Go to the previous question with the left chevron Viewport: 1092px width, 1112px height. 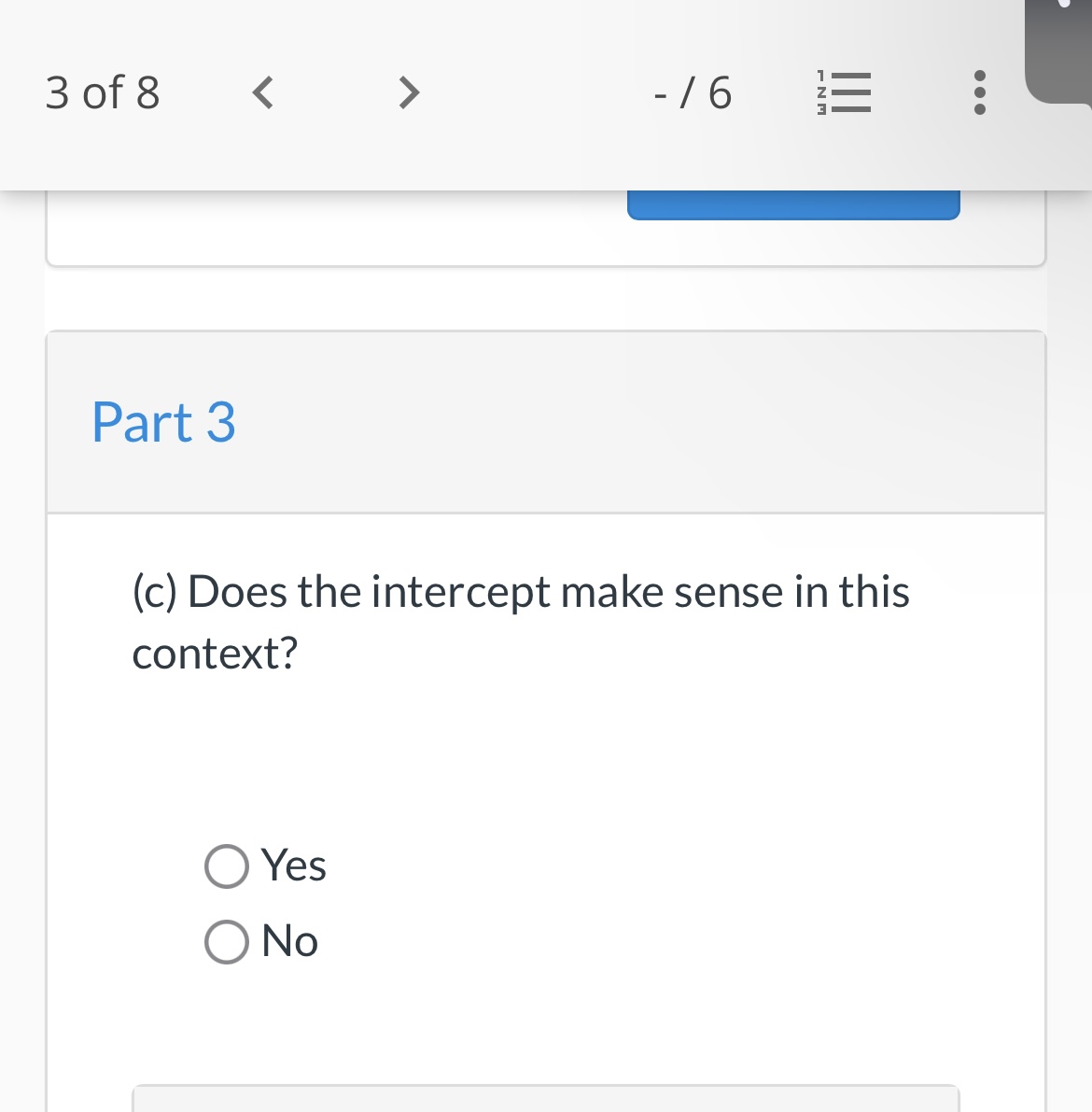pyautogui.click(x=262, y=92)
